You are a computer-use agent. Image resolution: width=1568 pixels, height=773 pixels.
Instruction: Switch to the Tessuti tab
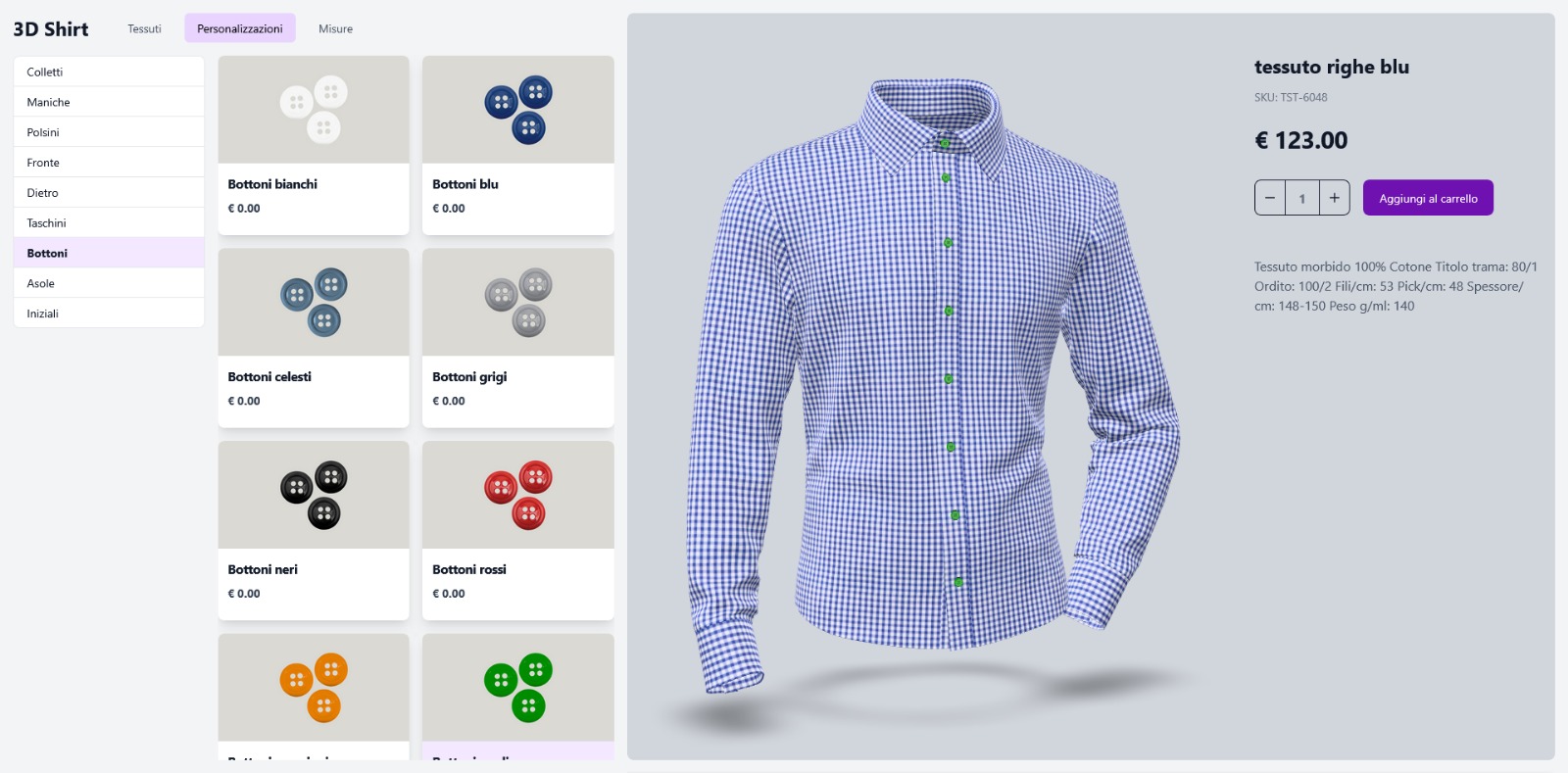click(x=144, y=28)
